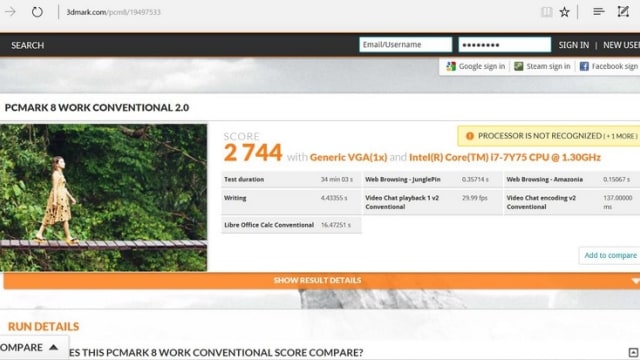The image size is (640, 360).
Task: Click the PROCESSOR IS NOT RECOGNIZED warning
Action: tap(549, 136)
